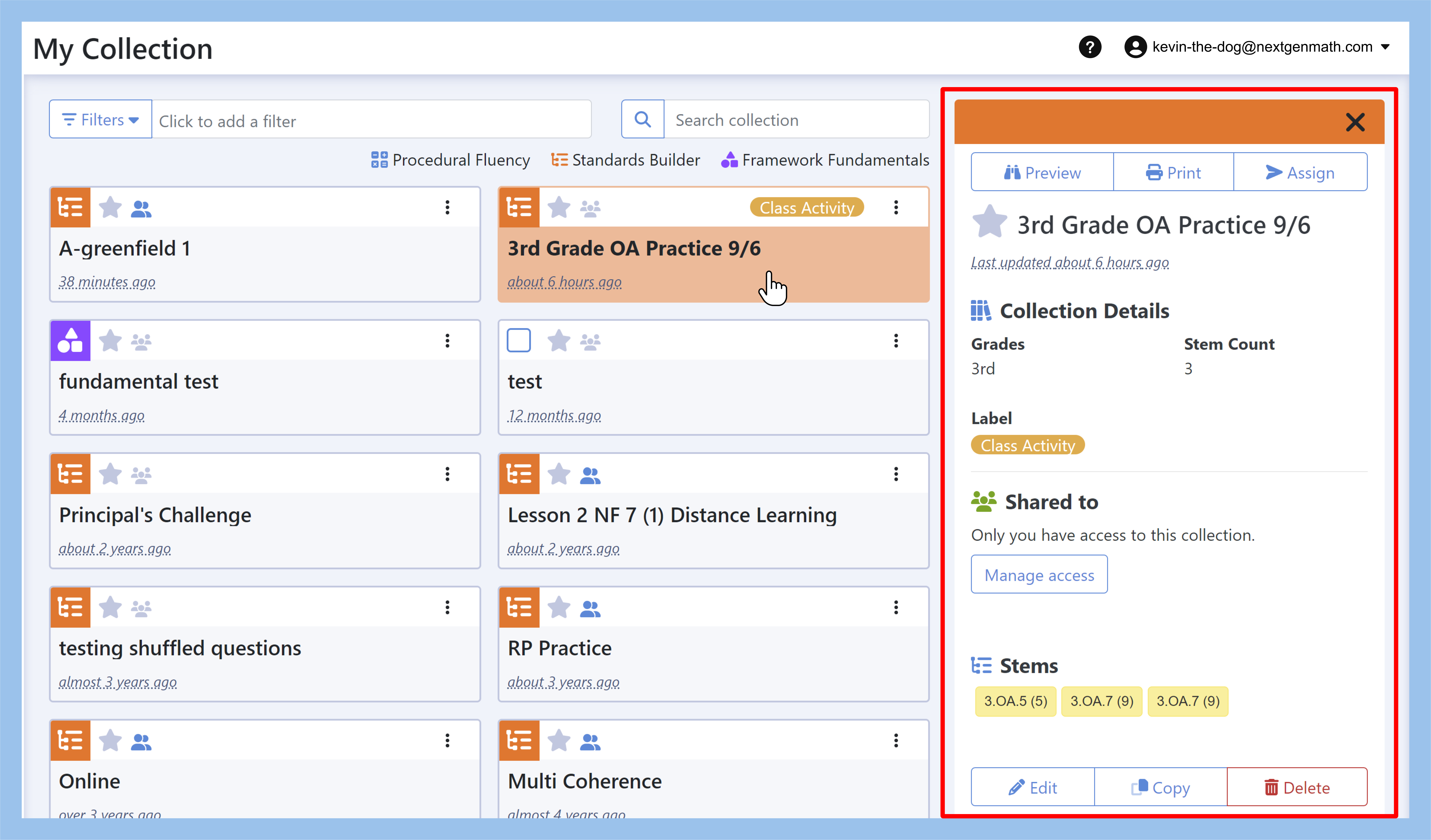1431x840 pixels.
Task: Click the Class Activity badge on the card
Action: click(x=807, y=207)
